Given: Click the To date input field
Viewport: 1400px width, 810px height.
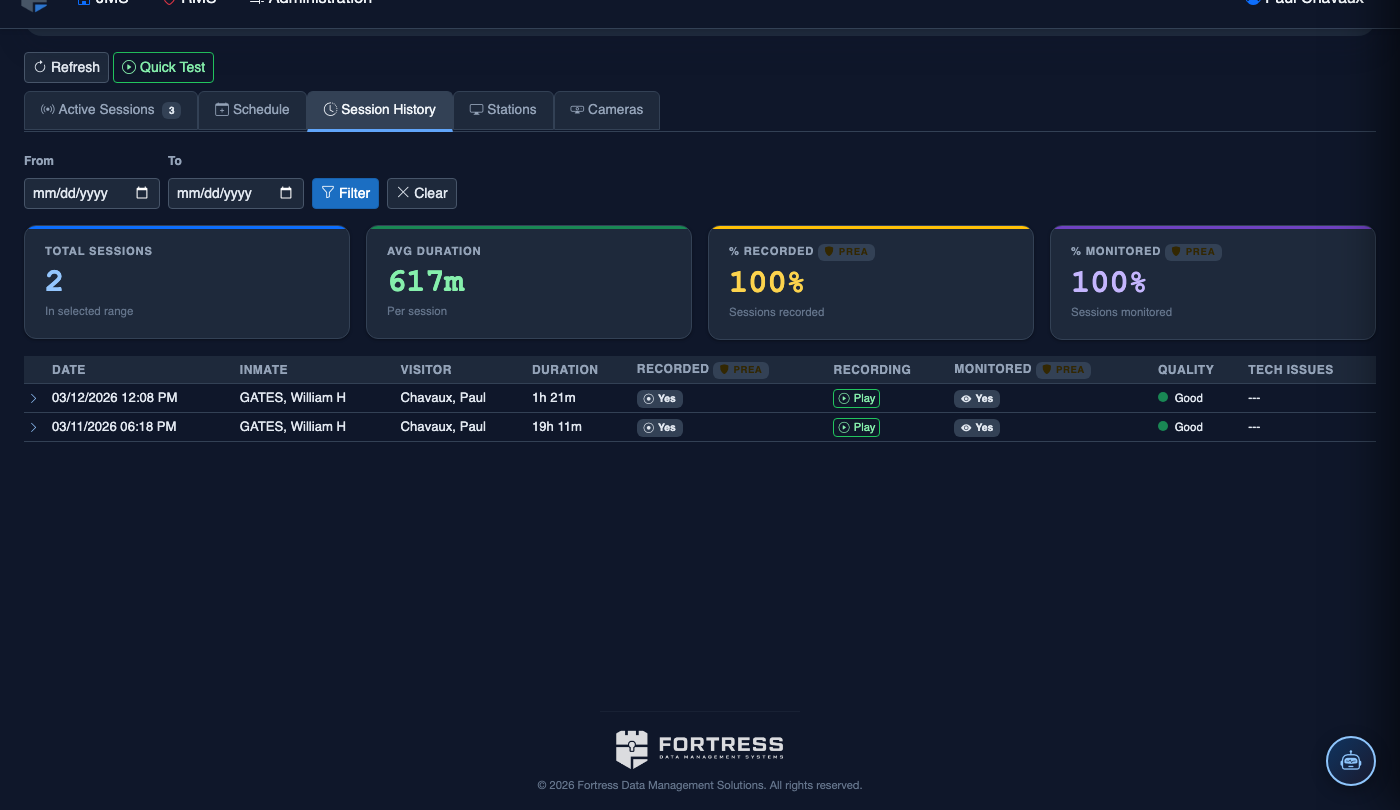Looking at the screenshot, I should [x=236, y=193].
